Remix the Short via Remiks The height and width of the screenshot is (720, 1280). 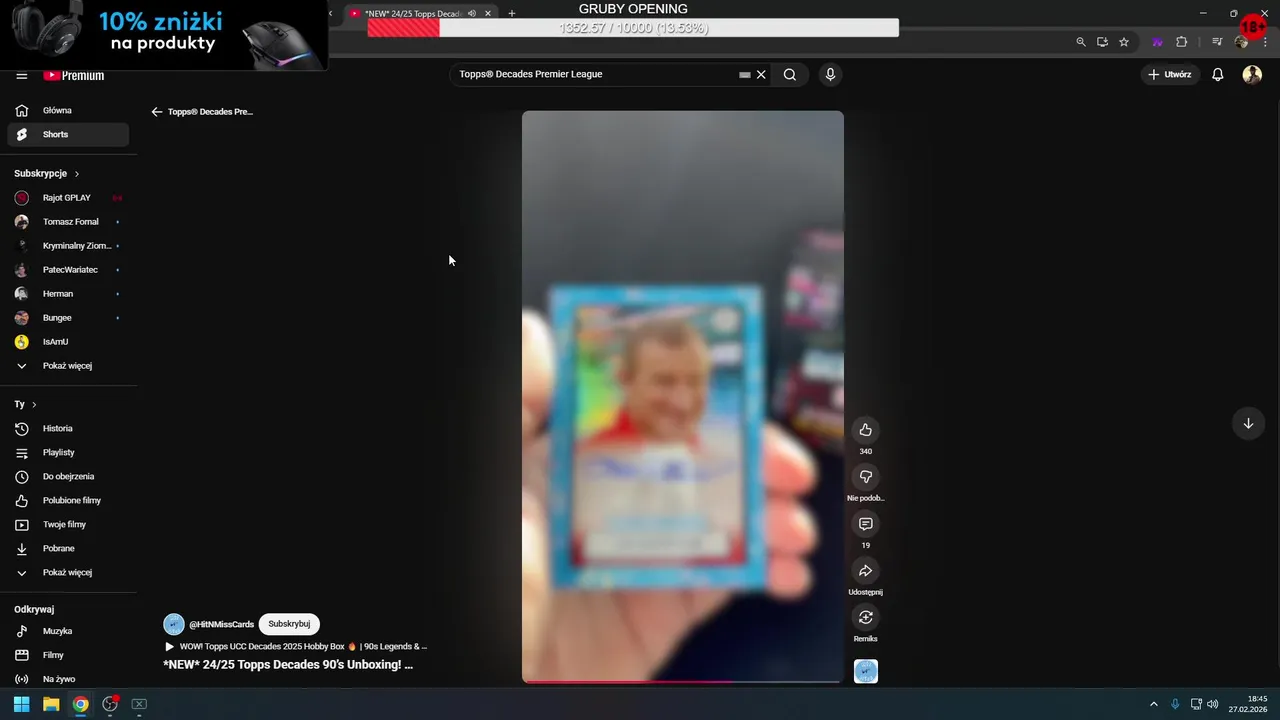pos(866,618)
